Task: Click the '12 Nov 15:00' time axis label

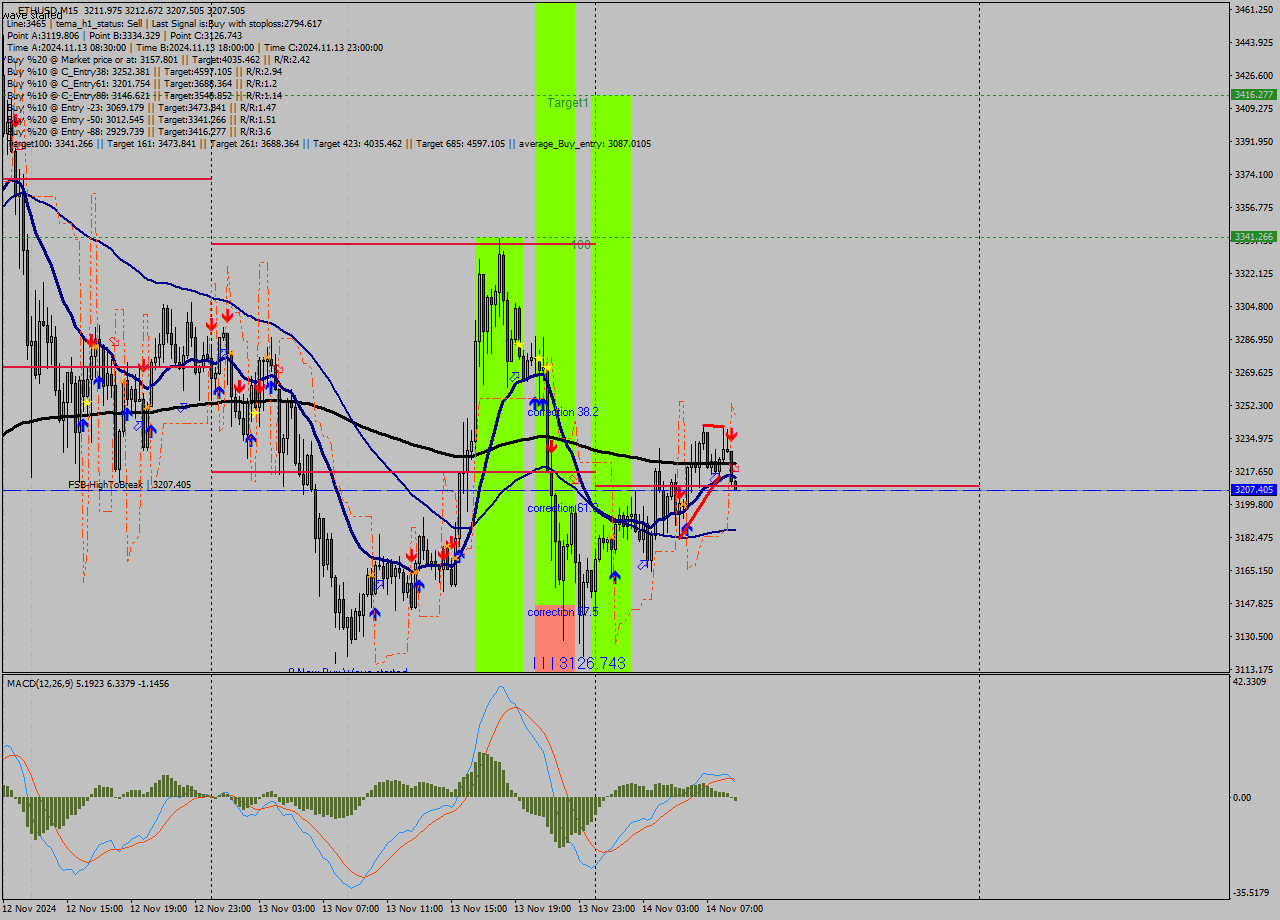Action: [x=95, y=909]
